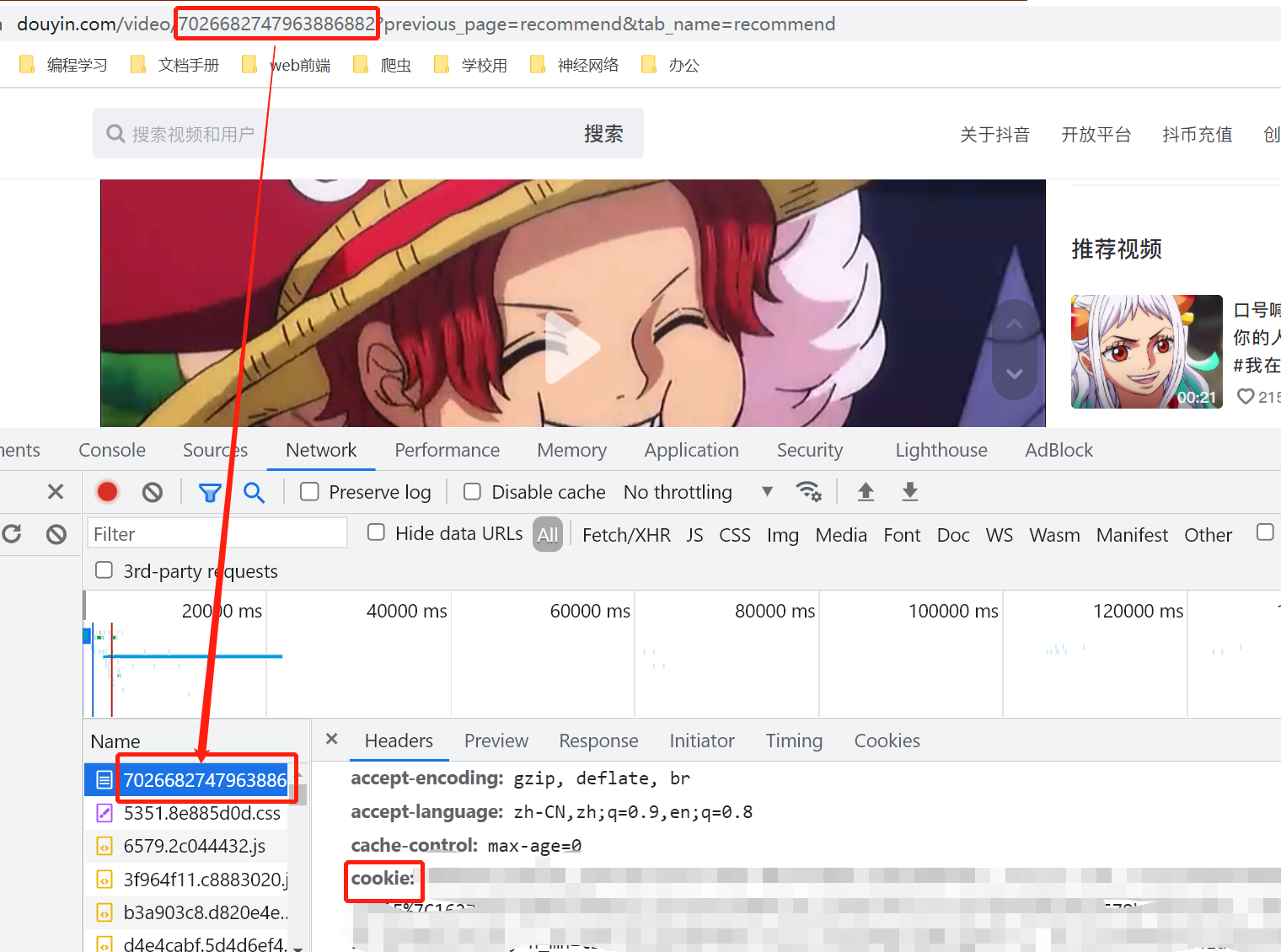Toggle the blue filter funnel icon

point(210,492)
